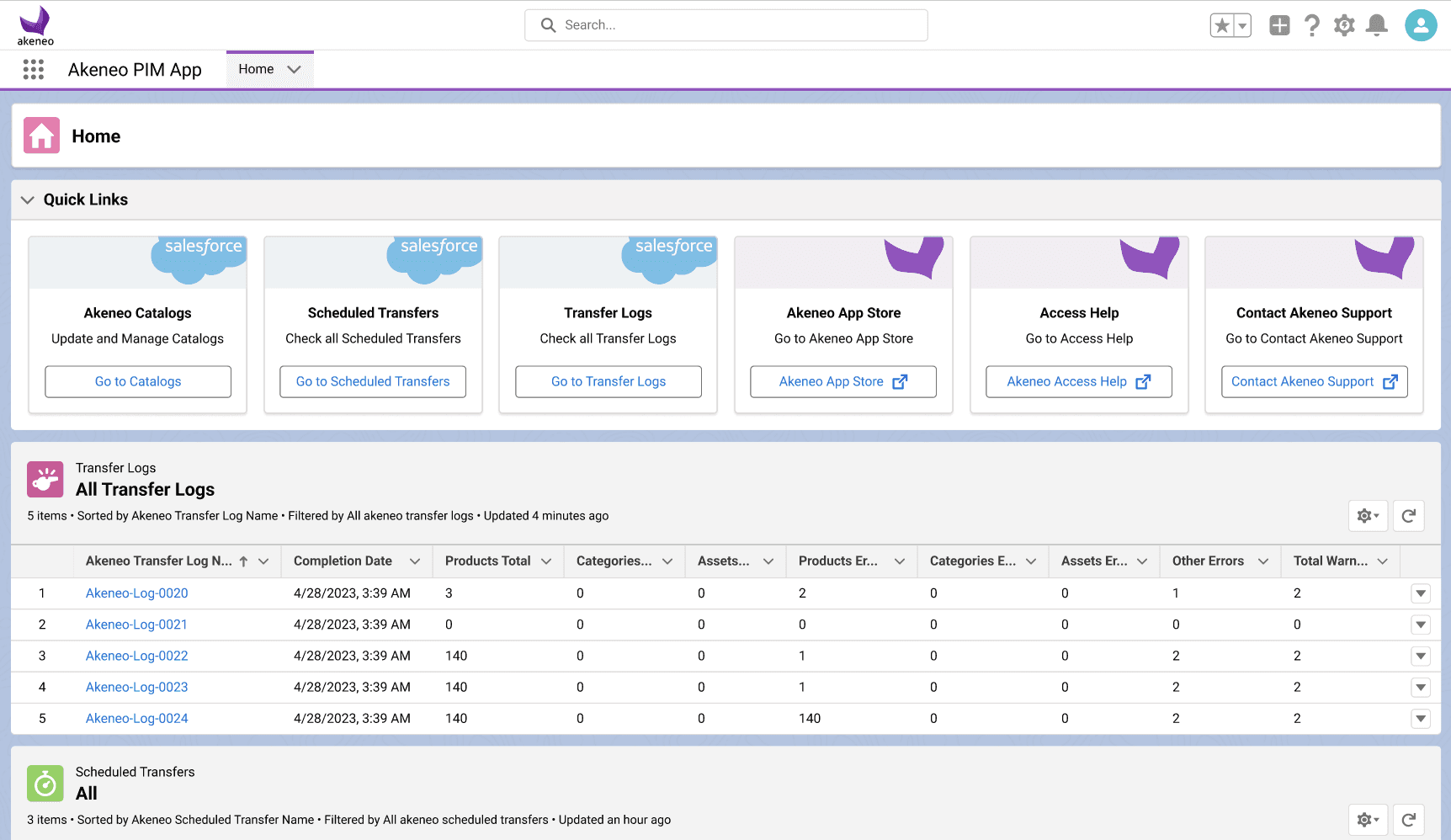
Task: Click the Contact Akeneo Support button
Action: tap(1315, 381)
